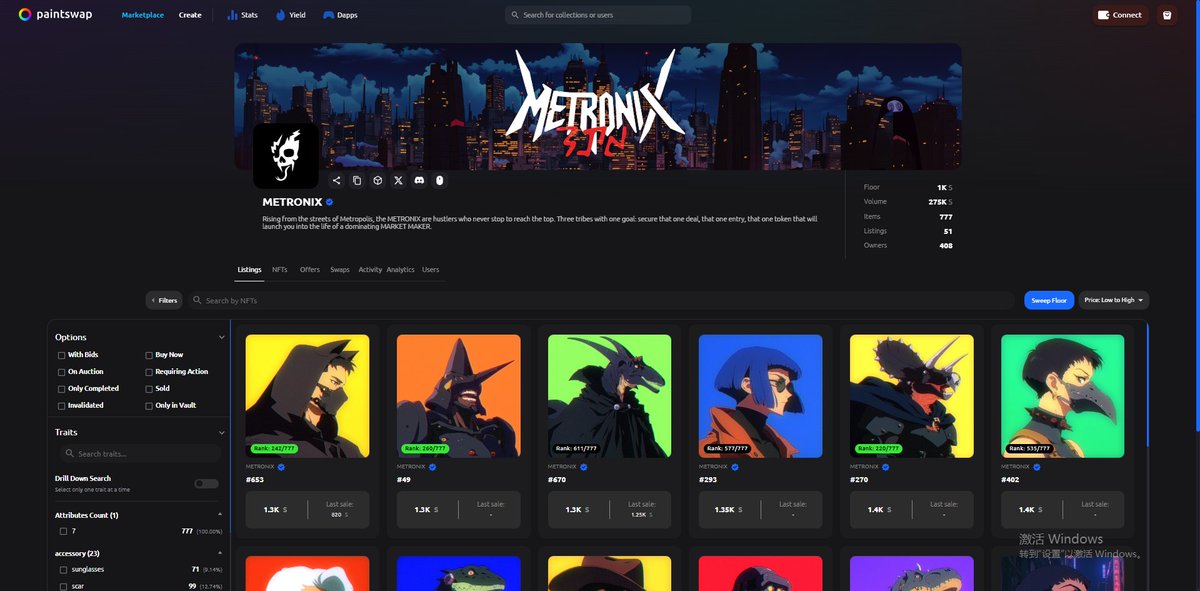Check the Buy Now option

150,355
